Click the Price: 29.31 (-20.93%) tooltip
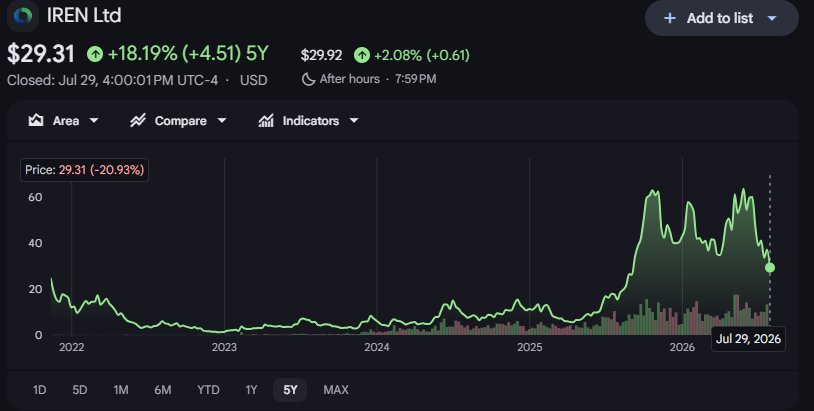814x411 pixels. click(84, 170)
